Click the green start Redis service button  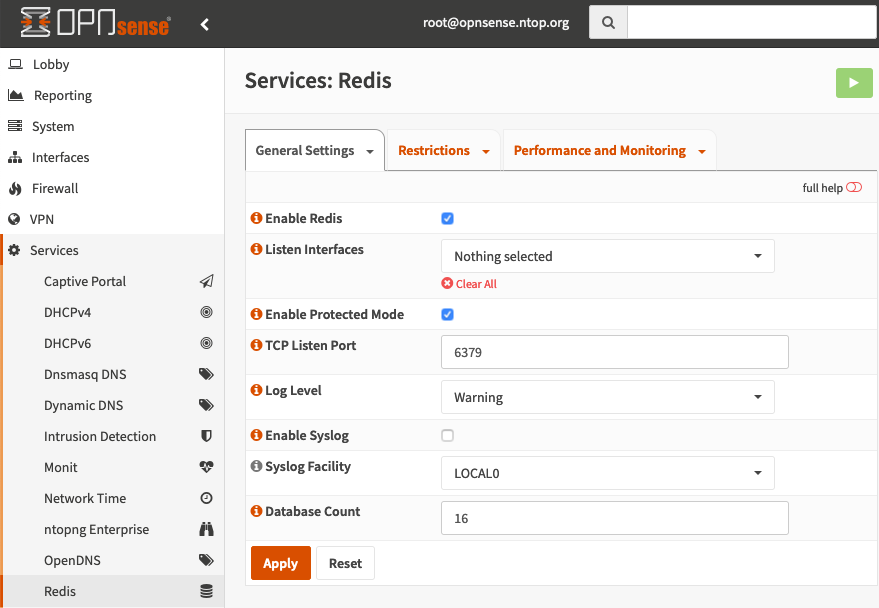tap(854, 83)
